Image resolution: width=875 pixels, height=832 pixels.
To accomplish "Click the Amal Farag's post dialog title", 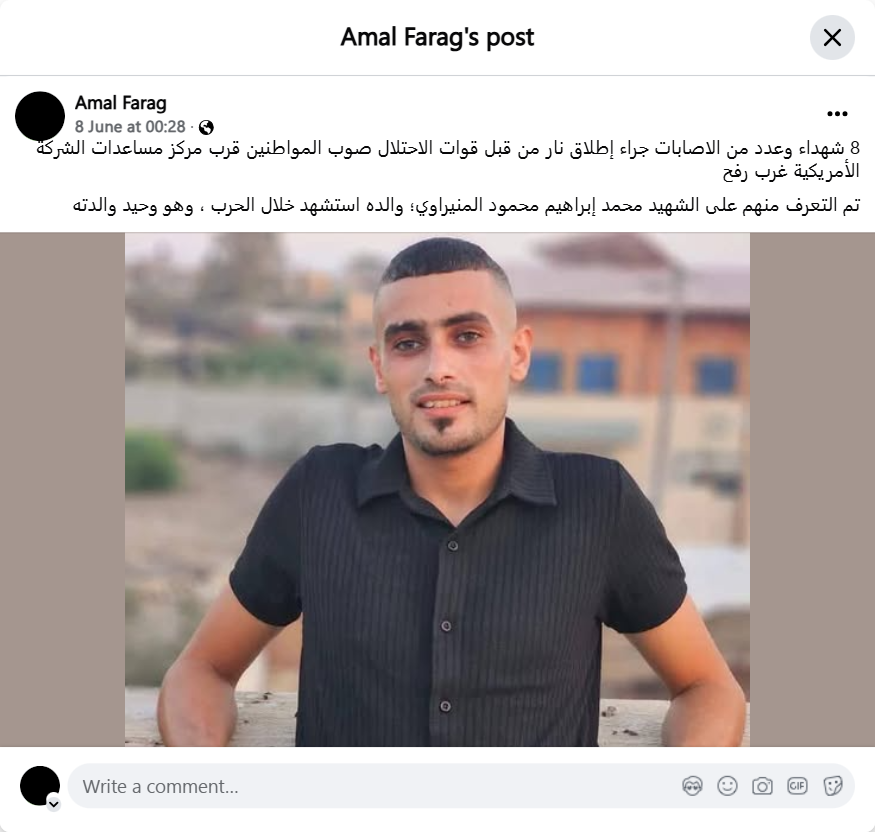I will pos(437,37).
